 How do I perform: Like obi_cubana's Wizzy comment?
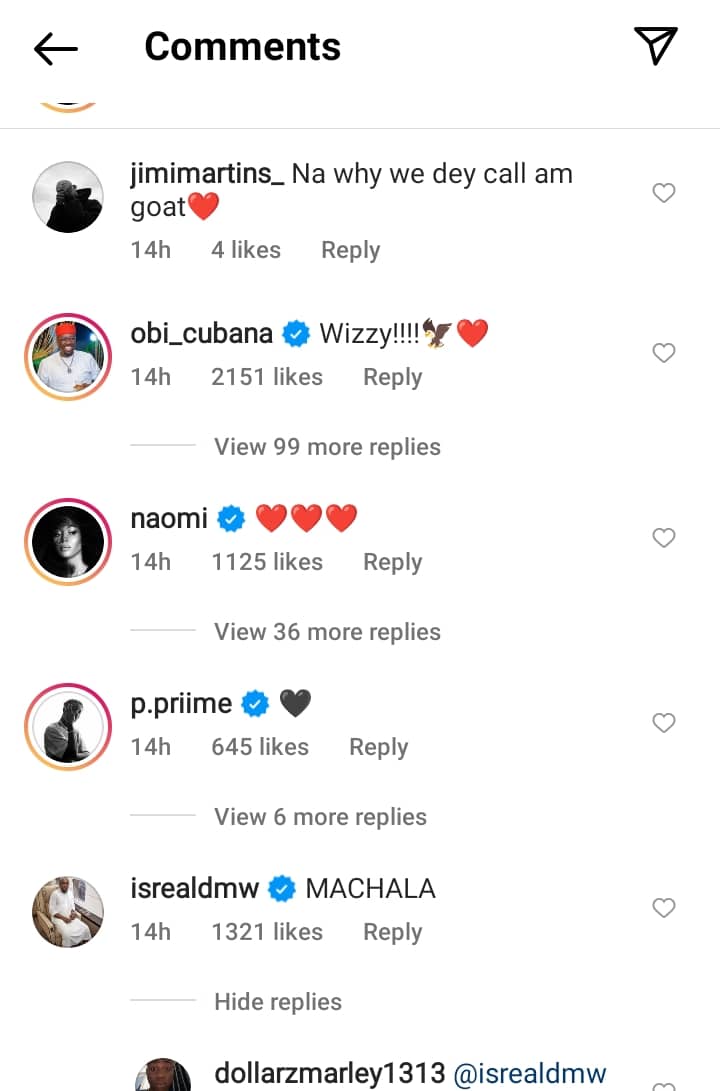click(x=664, y=353)
